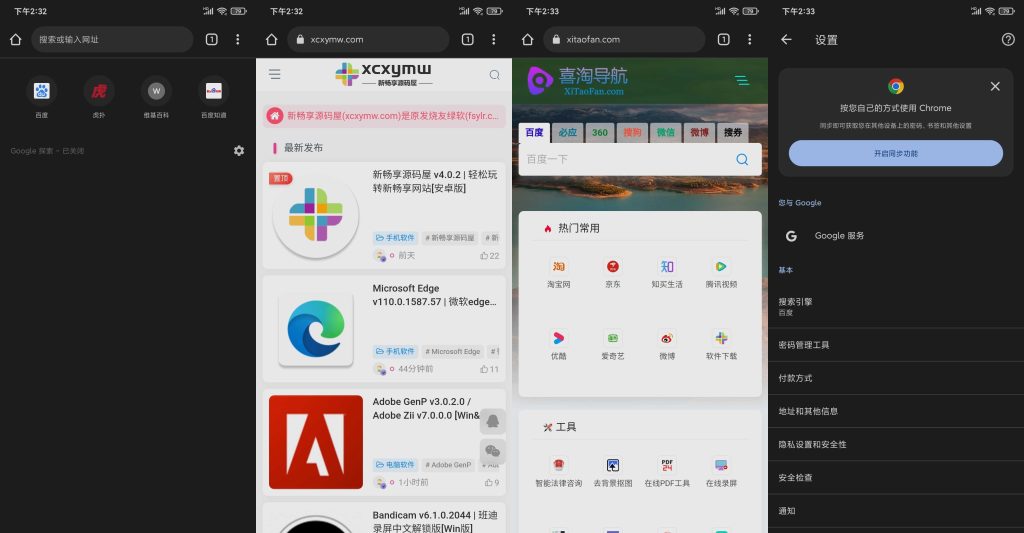The image size is (1024, 533).
Task: Tap the home icon beside the xcxymw.com address
Action: coord(272,39)
